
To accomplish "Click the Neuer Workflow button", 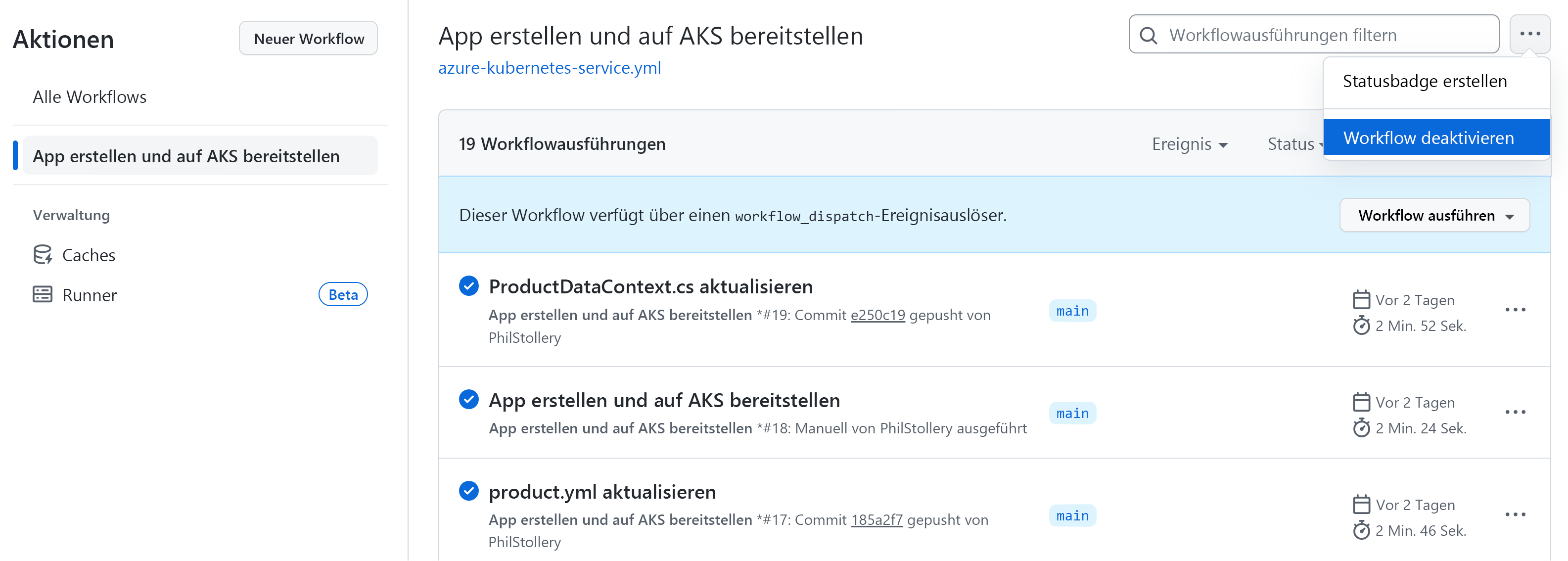I will tap(308, 38).
